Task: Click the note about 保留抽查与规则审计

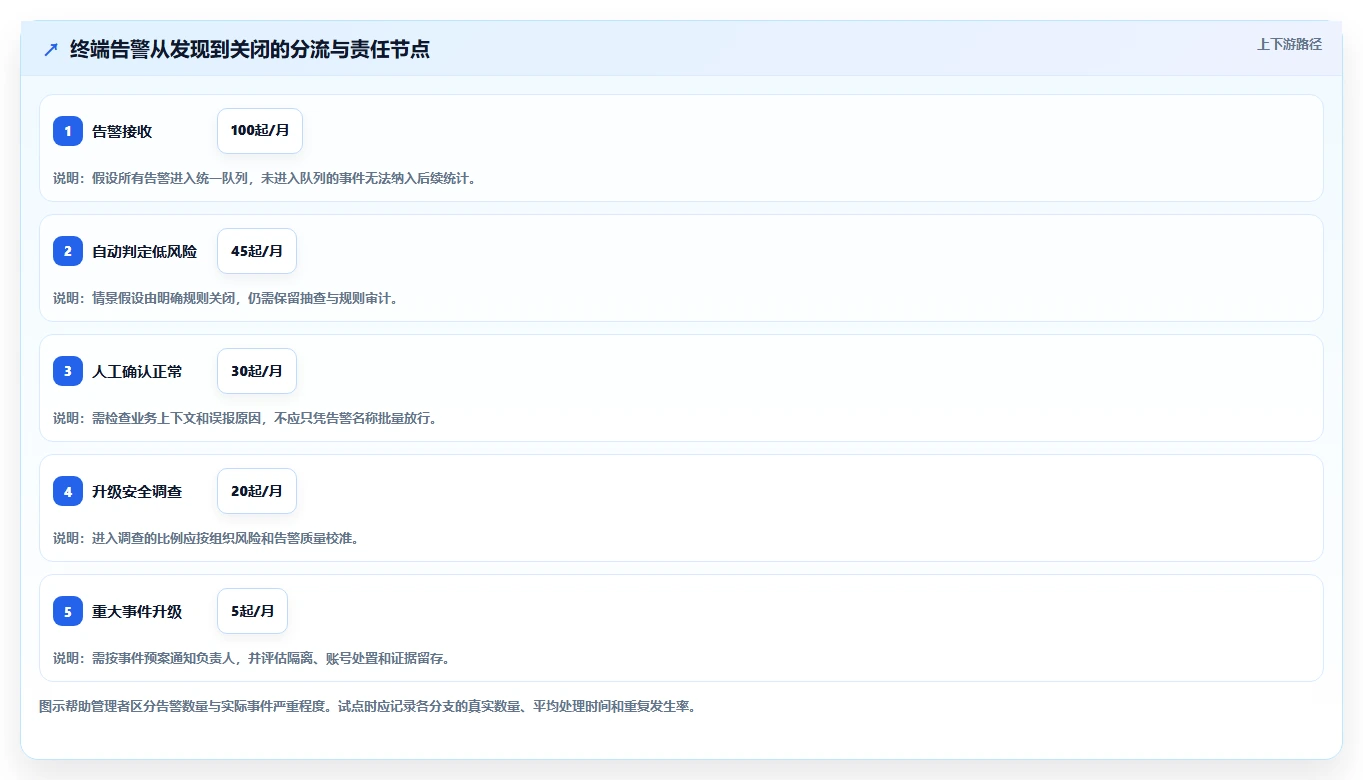Action: 226,298
